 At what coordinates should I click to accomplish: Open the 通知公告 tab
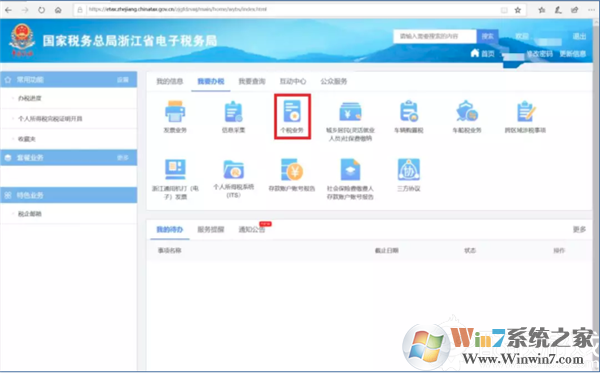pos(252,230)
